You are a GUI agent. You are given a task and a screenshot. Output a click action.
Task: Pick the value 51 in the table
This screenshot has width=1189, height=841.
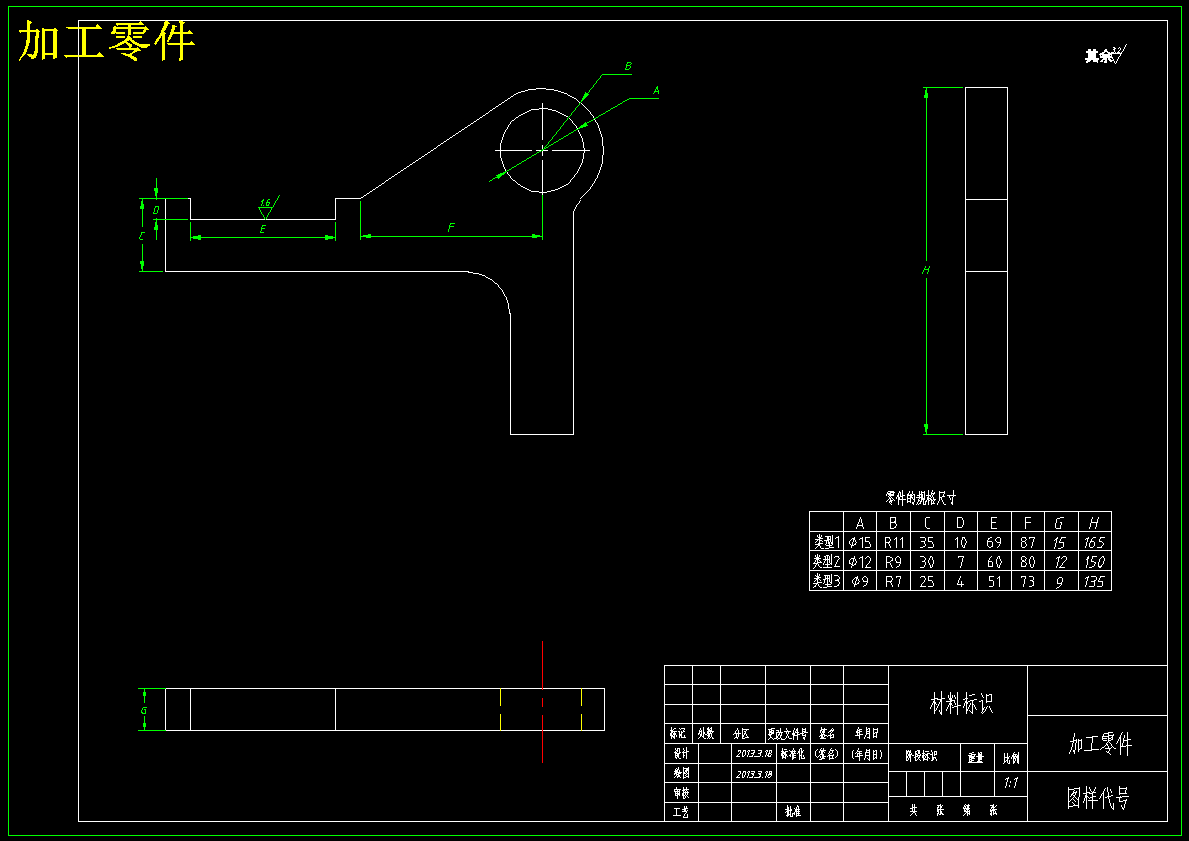[993, 582]
